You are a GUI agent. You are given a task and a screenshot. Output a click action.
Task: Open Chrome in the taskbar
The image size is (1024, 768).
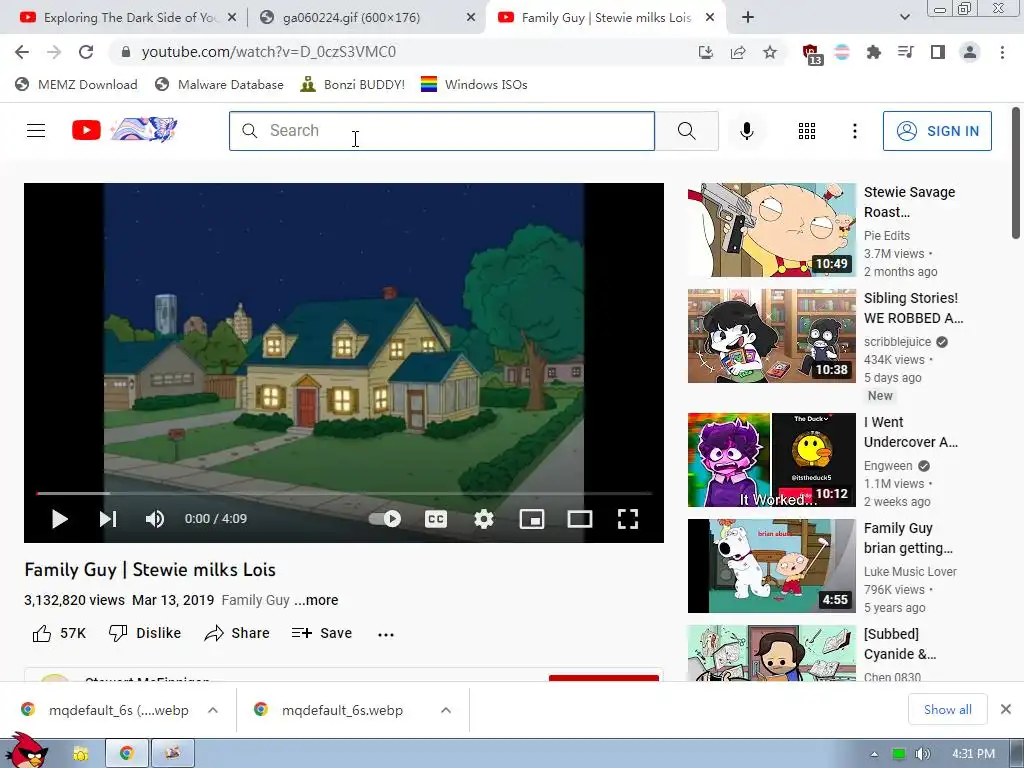127,754
